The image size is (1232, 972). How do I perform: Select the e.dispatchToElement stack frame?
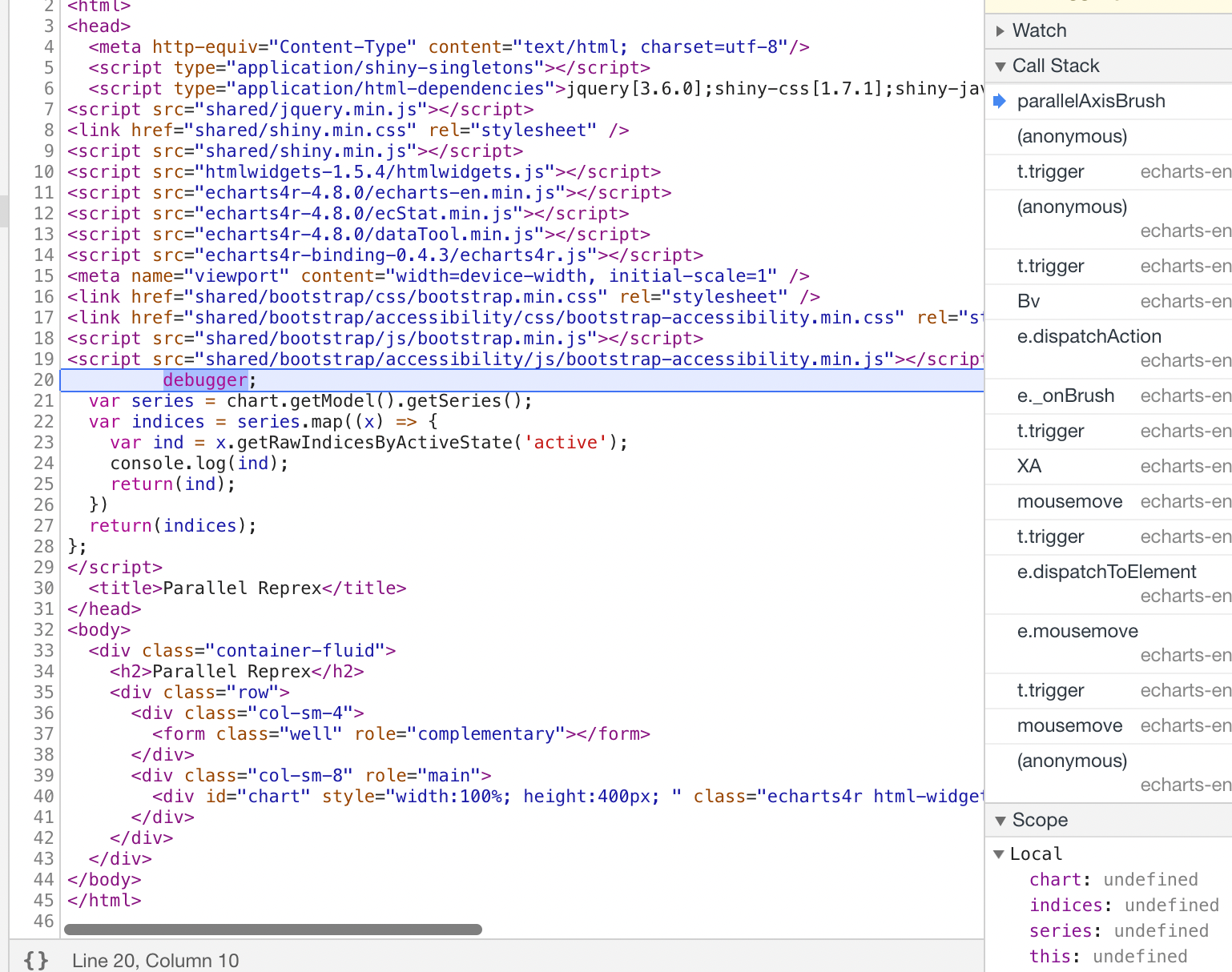pyautogui.click(x=1107, y=572)
